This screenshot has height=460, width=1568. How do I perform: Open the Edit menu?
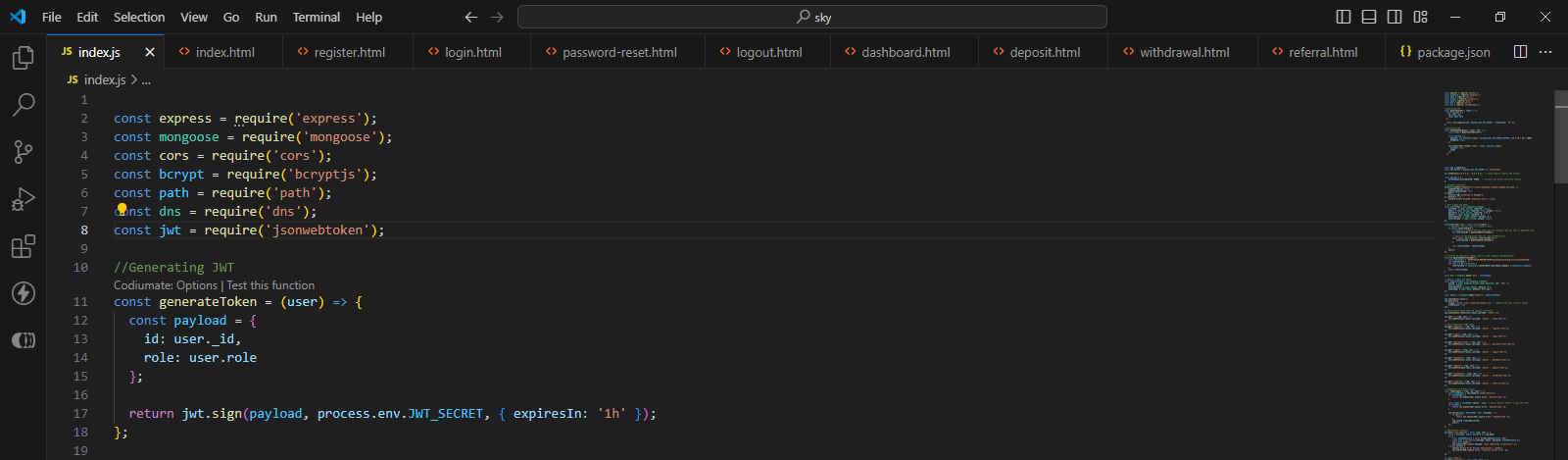click(x=87, y=17)
